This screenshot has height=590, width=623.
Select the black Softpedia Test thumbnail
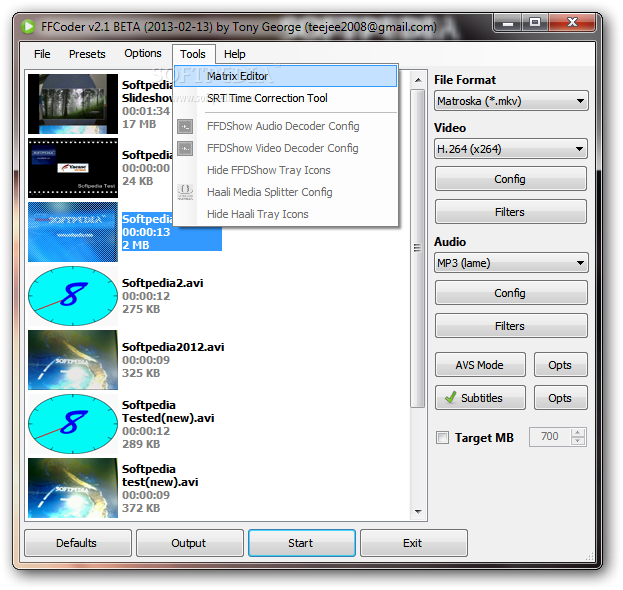[73, 168]
